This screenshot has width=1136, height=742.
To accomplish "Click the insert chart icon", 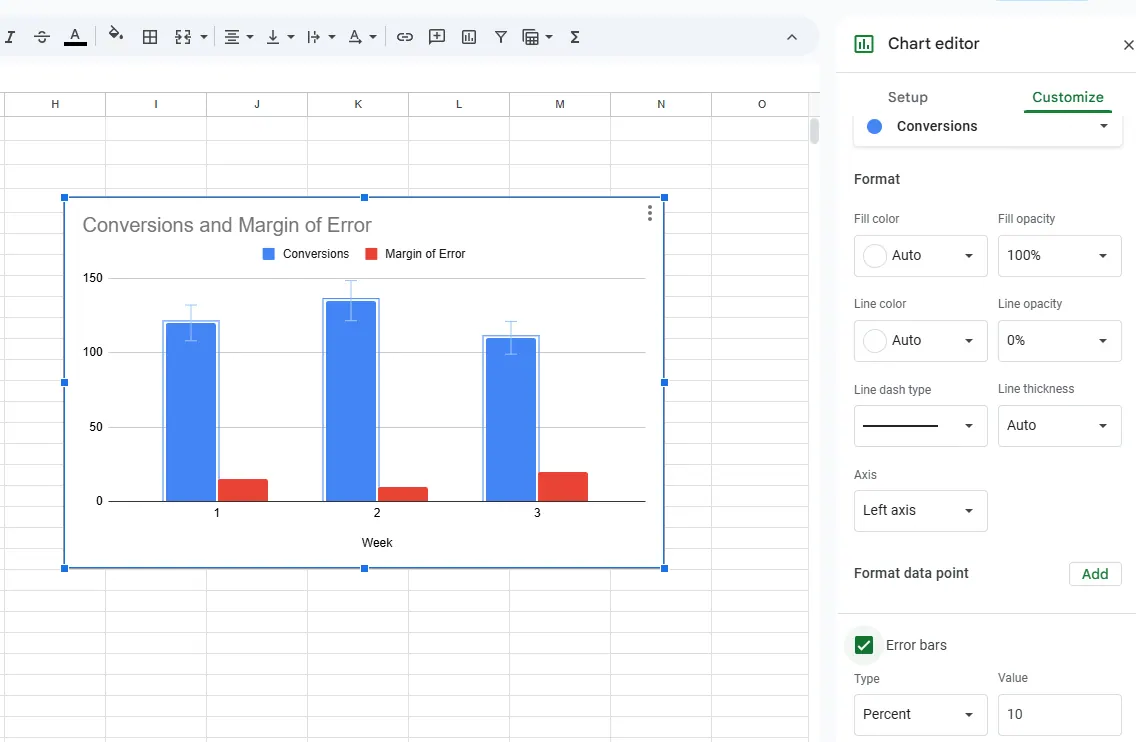I will [x=469, y=37].
